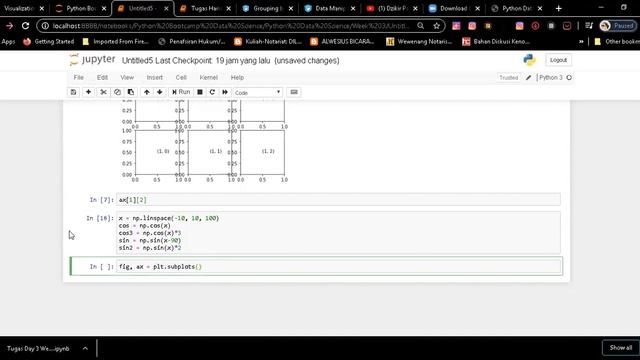640x360 pixels.
Task: Click the zoom magnifier icon in address bar
Action: pyautogui.click(x=420, y=26)
